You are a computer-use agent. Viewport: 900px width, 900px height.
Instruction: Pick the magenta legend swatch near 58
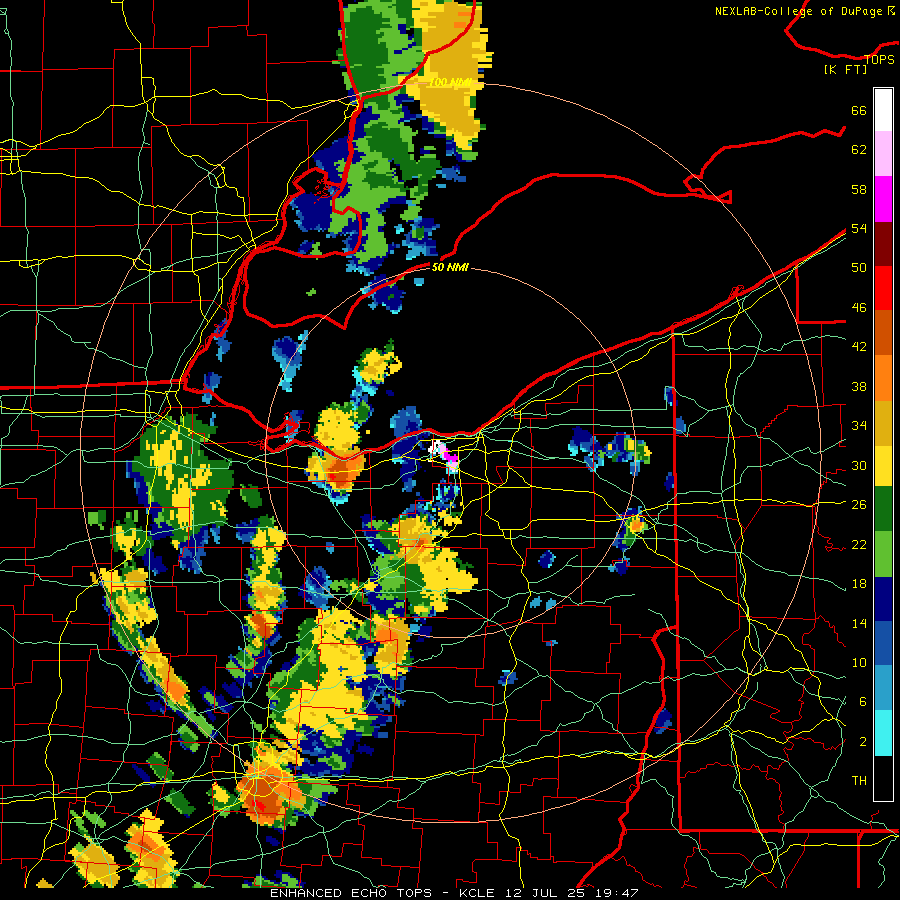tap(883, 198)
